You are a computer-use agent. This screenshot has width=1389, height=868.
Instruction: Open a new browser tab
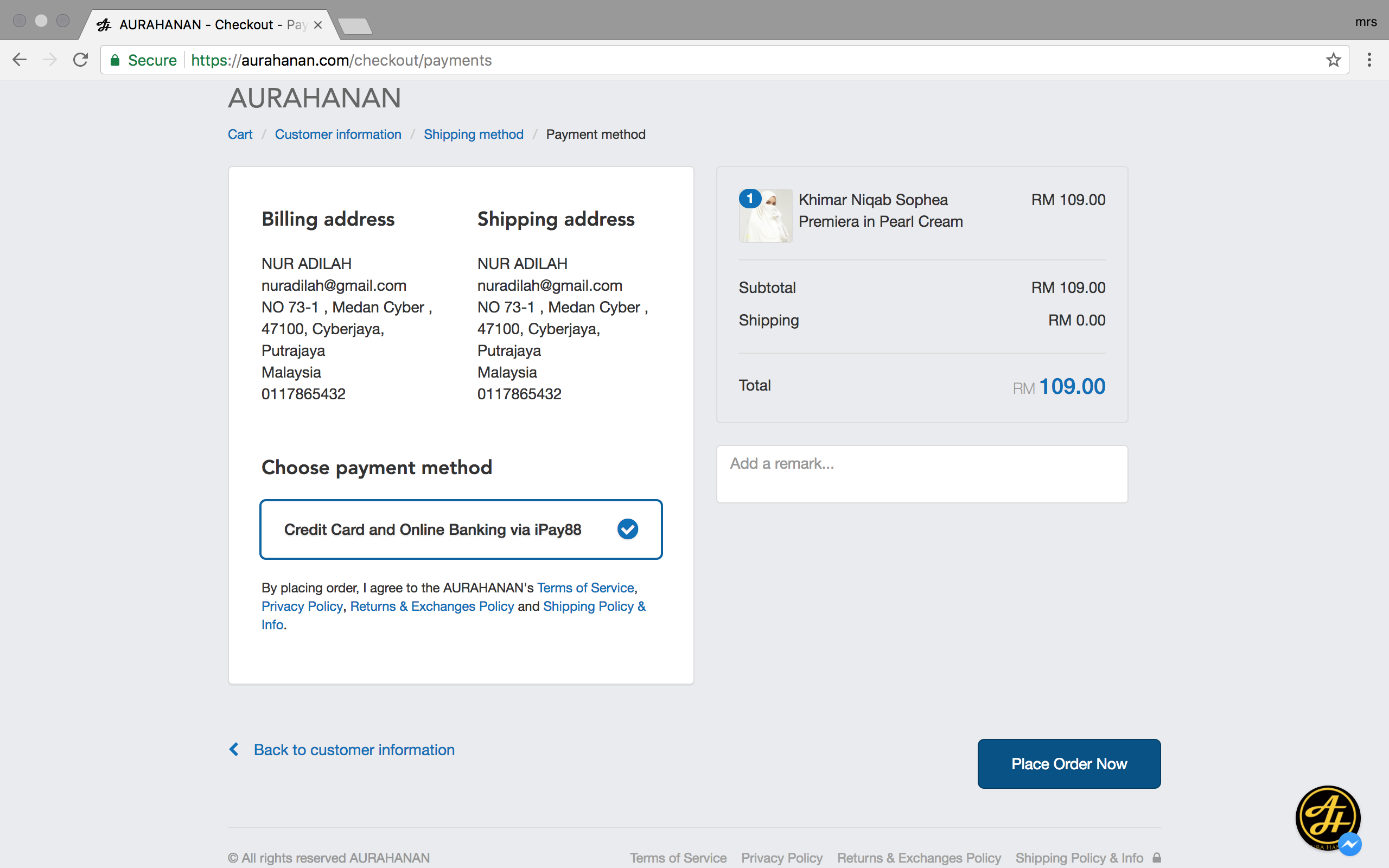coord(355,26)
